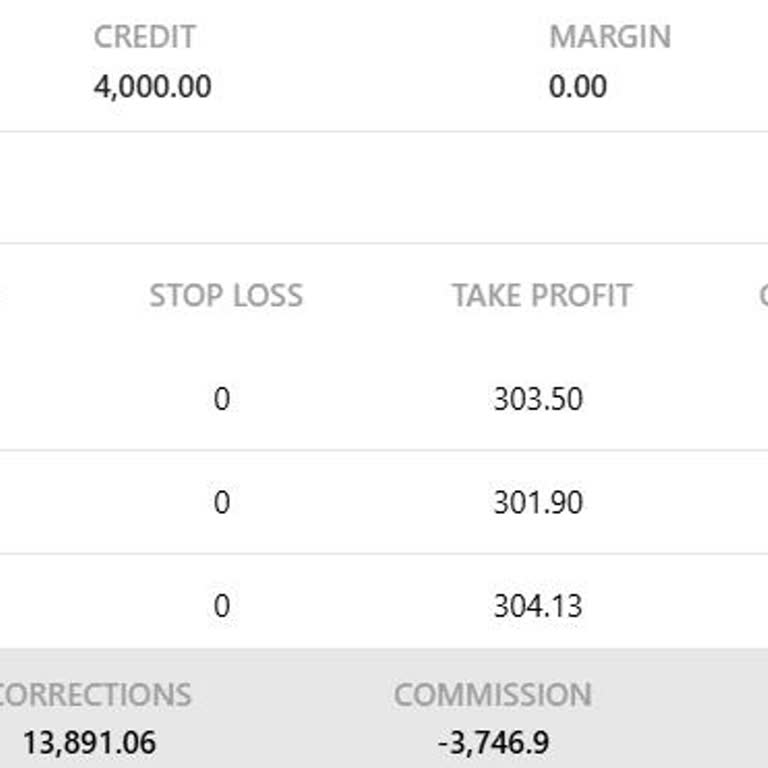Edit the take profit value 301.90

coord(537,502)
